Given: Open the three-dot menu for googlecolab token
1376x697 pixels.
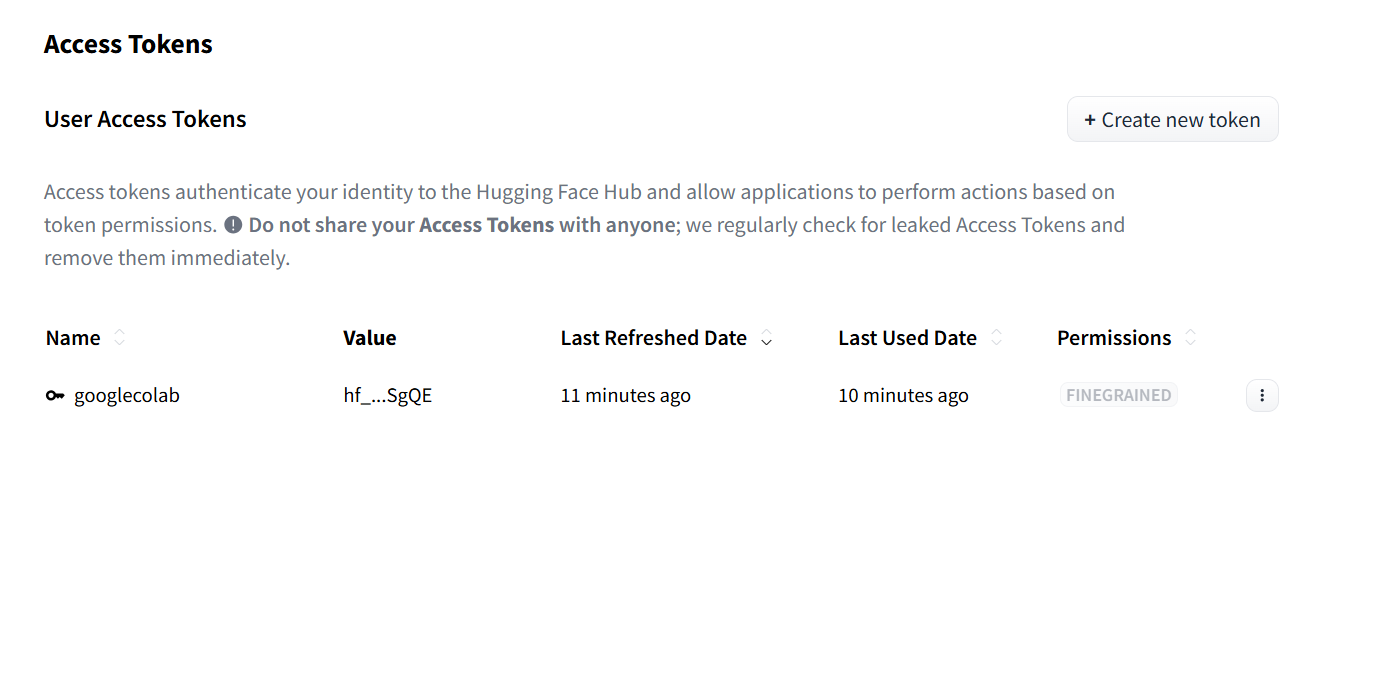Looking at the screenshot, I should coord(1262,396).
